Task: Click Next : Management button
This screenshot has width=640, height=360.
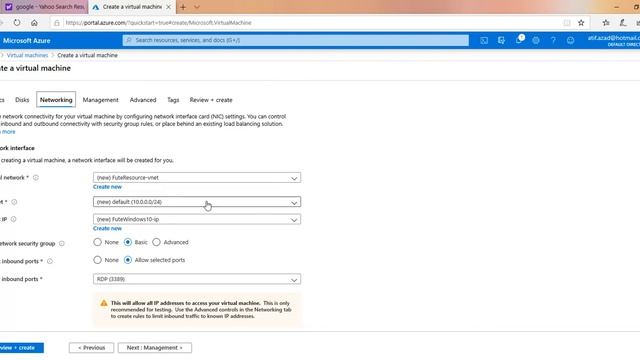Action: pyautogui.click(x=155, y=348)
